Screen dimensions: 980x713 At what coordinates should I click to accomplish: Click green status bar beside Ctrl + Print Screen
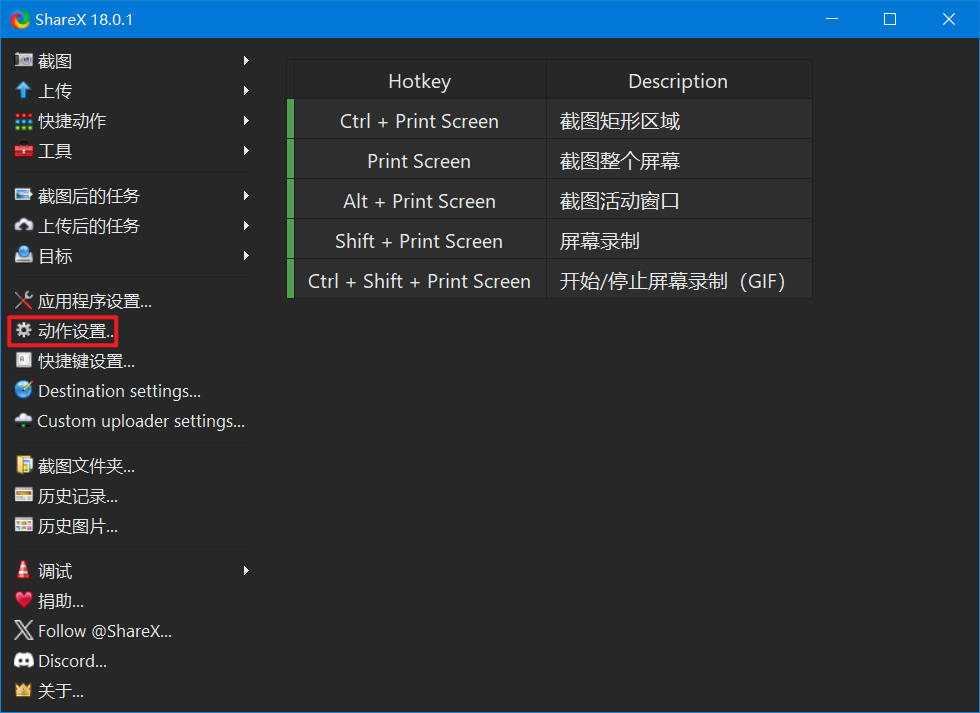[x=291, y=121]
